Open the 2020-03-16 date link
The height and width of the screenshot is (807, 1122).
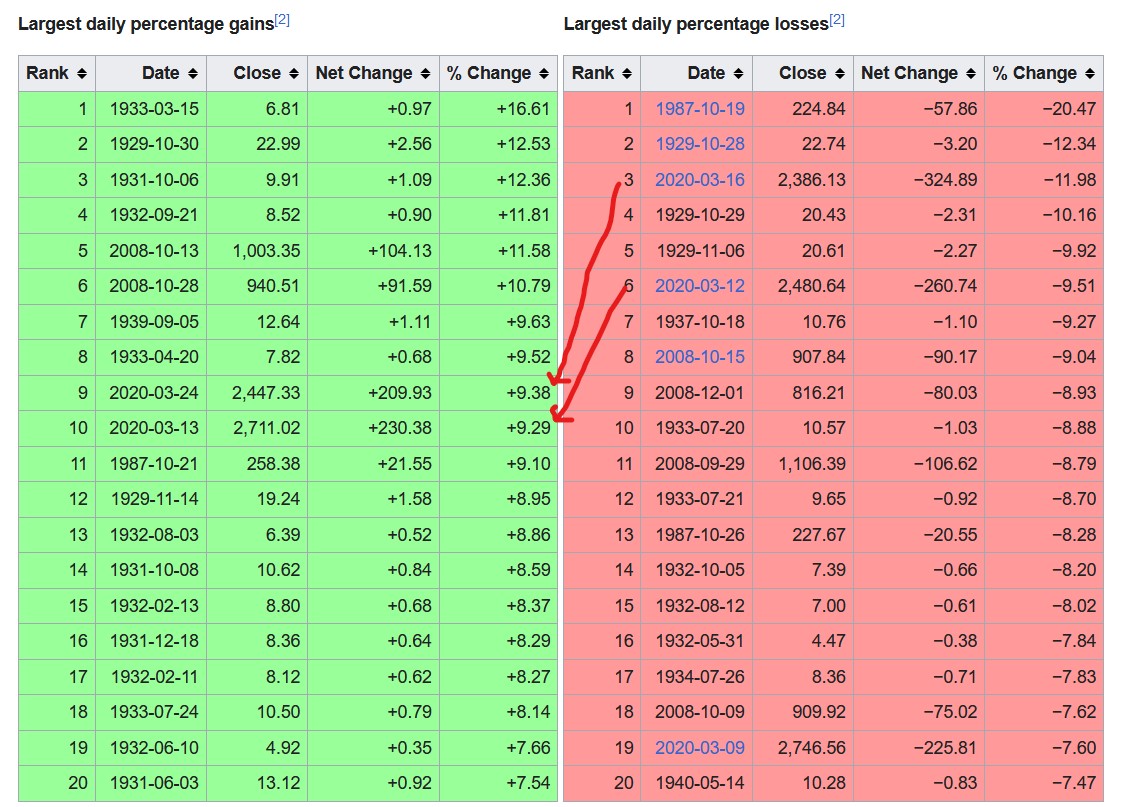coord(700,180)
